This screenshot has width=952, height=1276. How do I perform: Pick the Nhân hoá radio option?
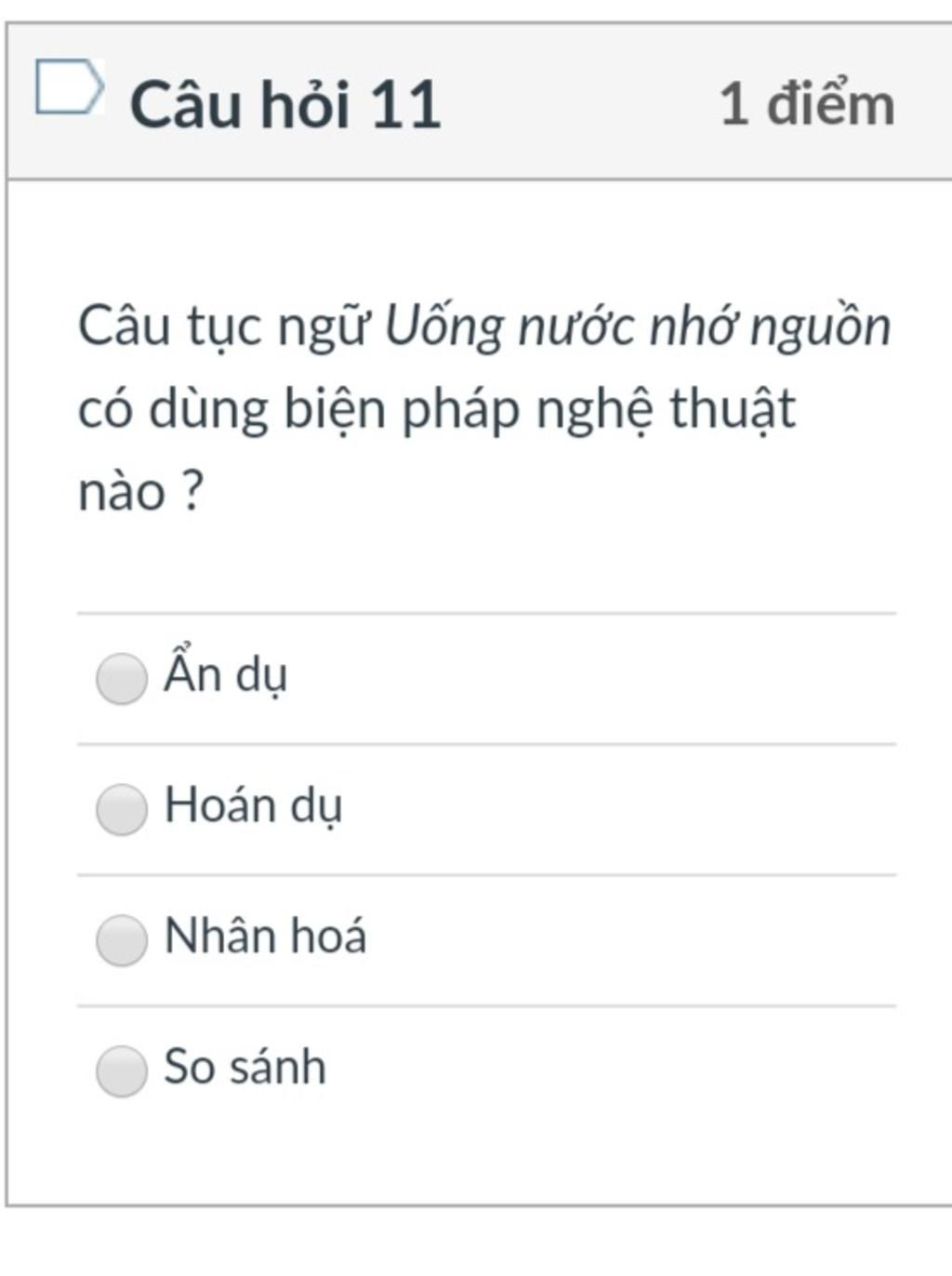(122, 939)
